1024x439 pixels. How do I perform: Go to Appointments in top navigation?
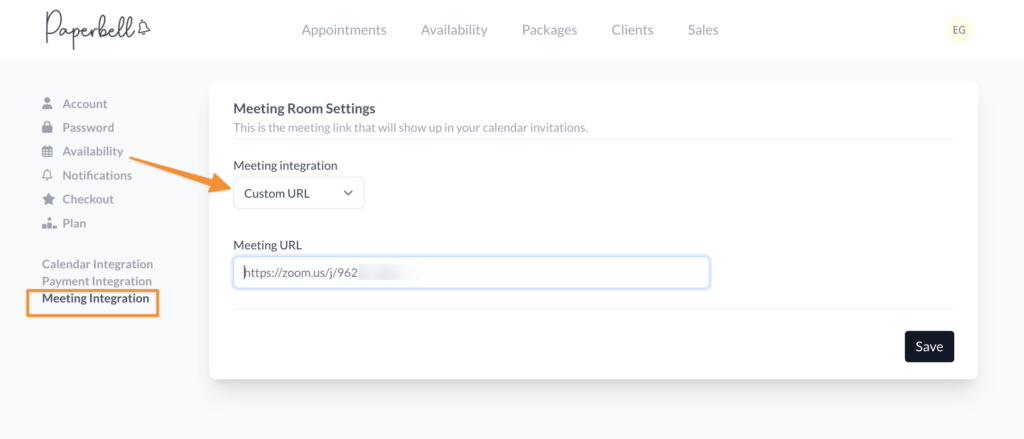coord(344,30)
